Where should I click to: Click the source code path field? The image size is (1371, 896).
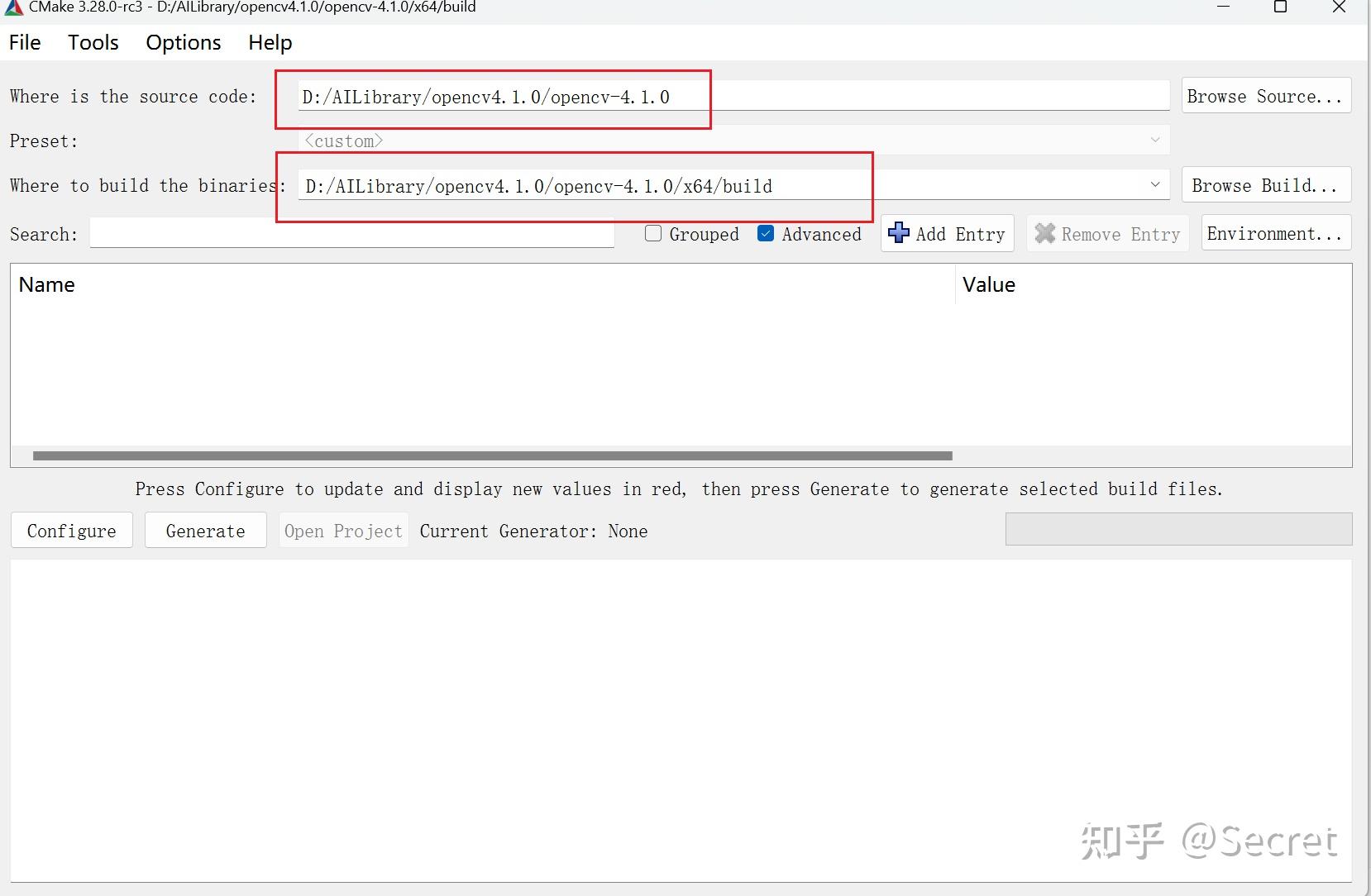(733, 97)
